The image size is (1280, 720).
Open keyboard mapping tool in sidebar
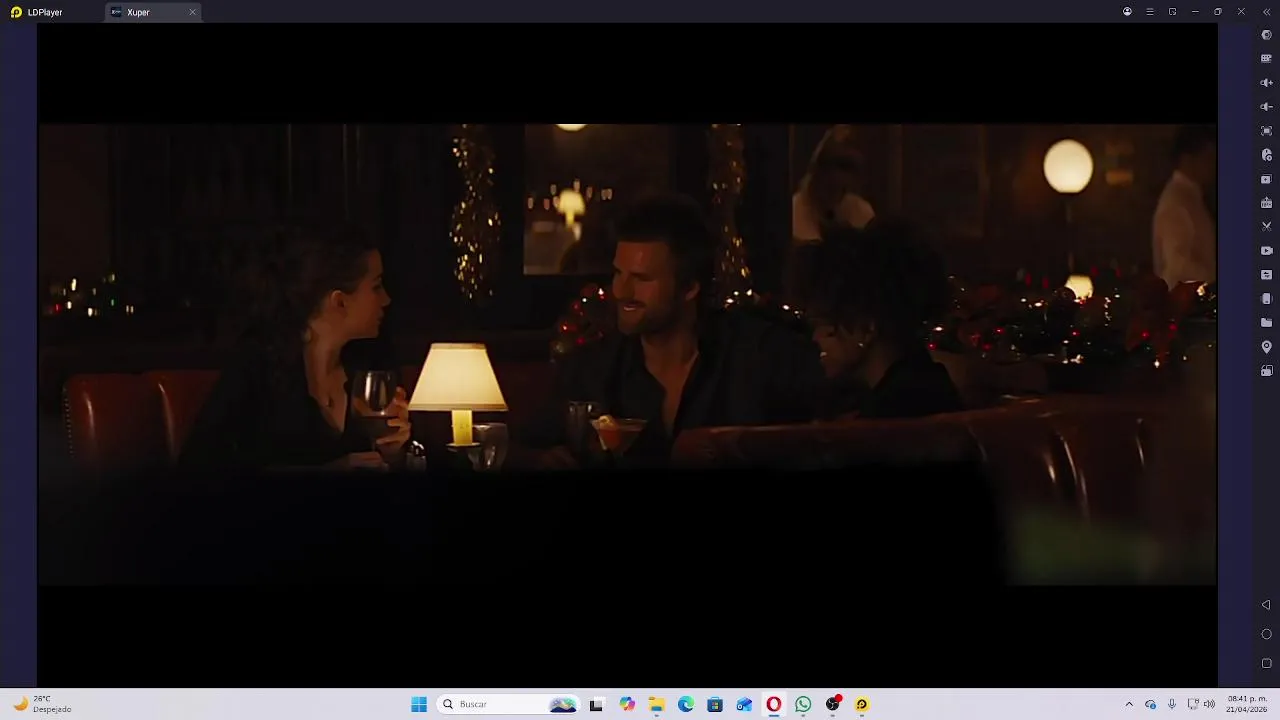(1266, 59)
